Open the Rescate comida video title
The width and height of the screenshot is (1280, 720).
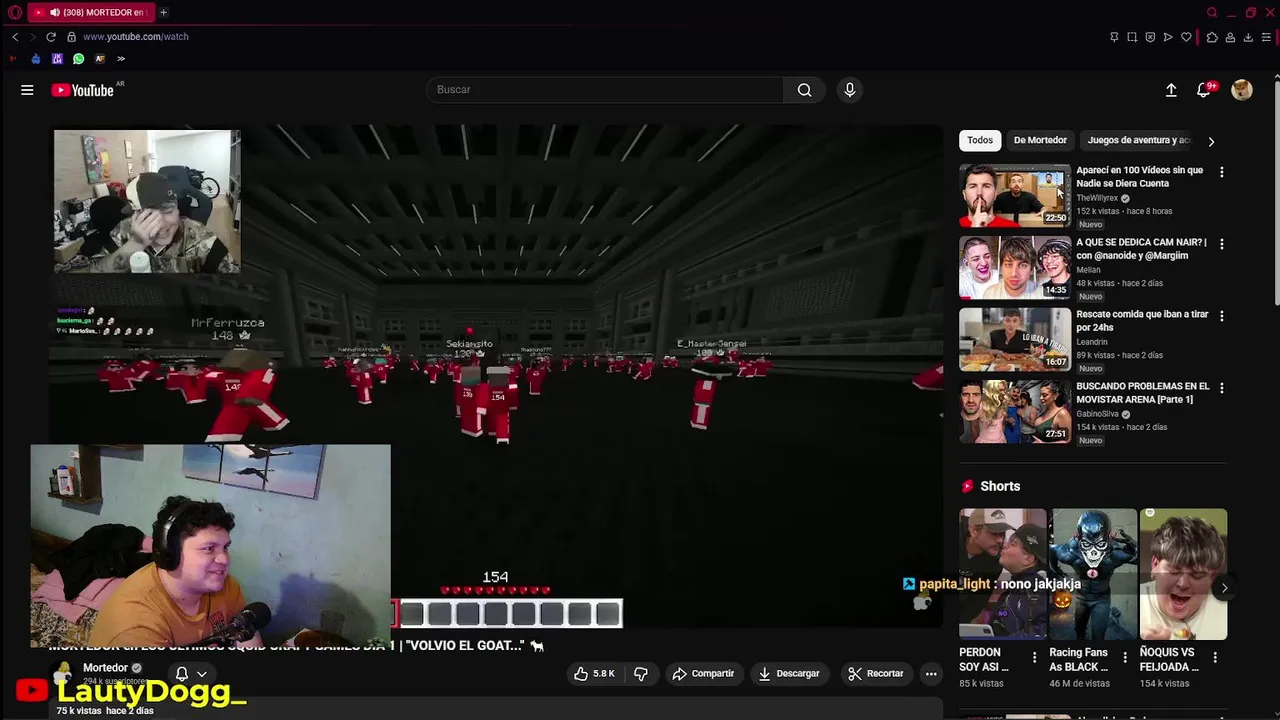1142,321
